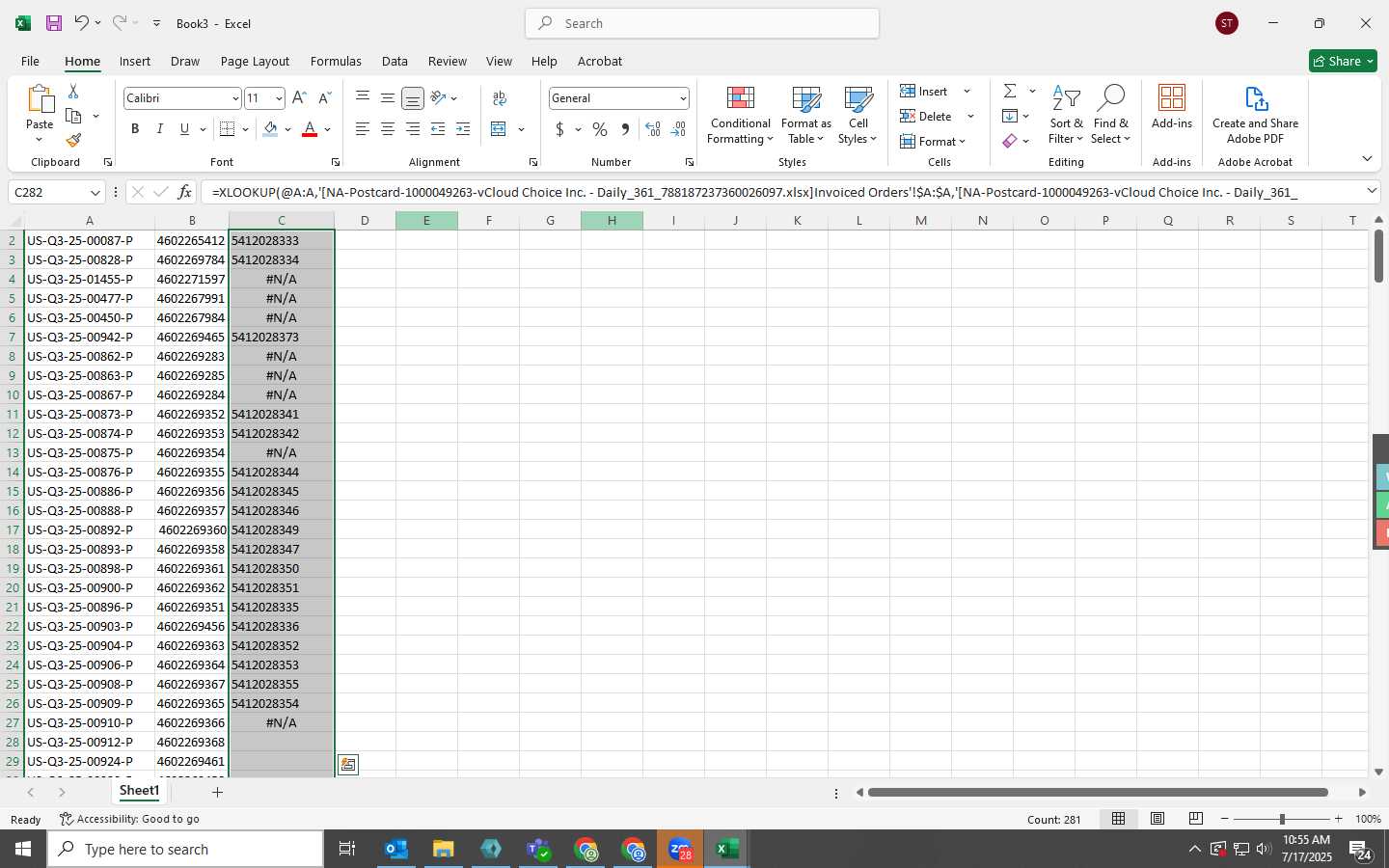This screenshot has height=868, width=1389.
Task: Click the Fill down icon
Action: click(1010, 116)
